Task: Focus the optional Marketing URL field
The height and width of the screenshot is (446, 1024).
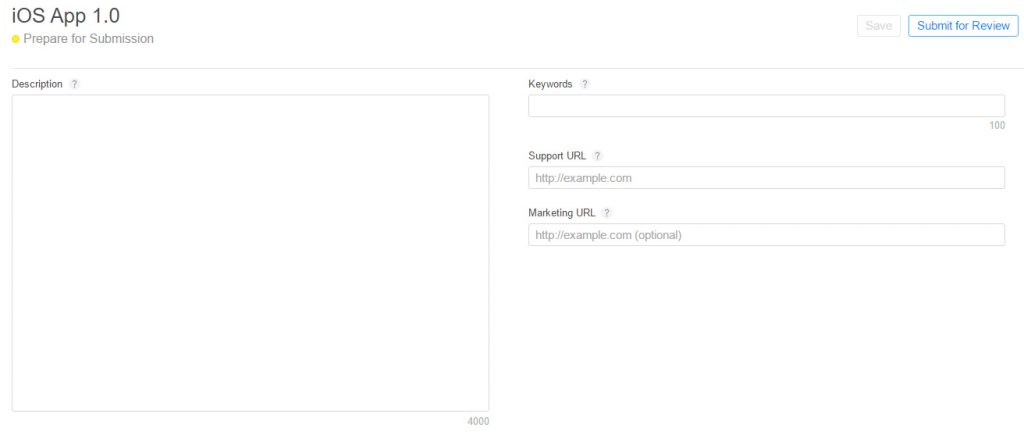Action: [x=766, y=235]
